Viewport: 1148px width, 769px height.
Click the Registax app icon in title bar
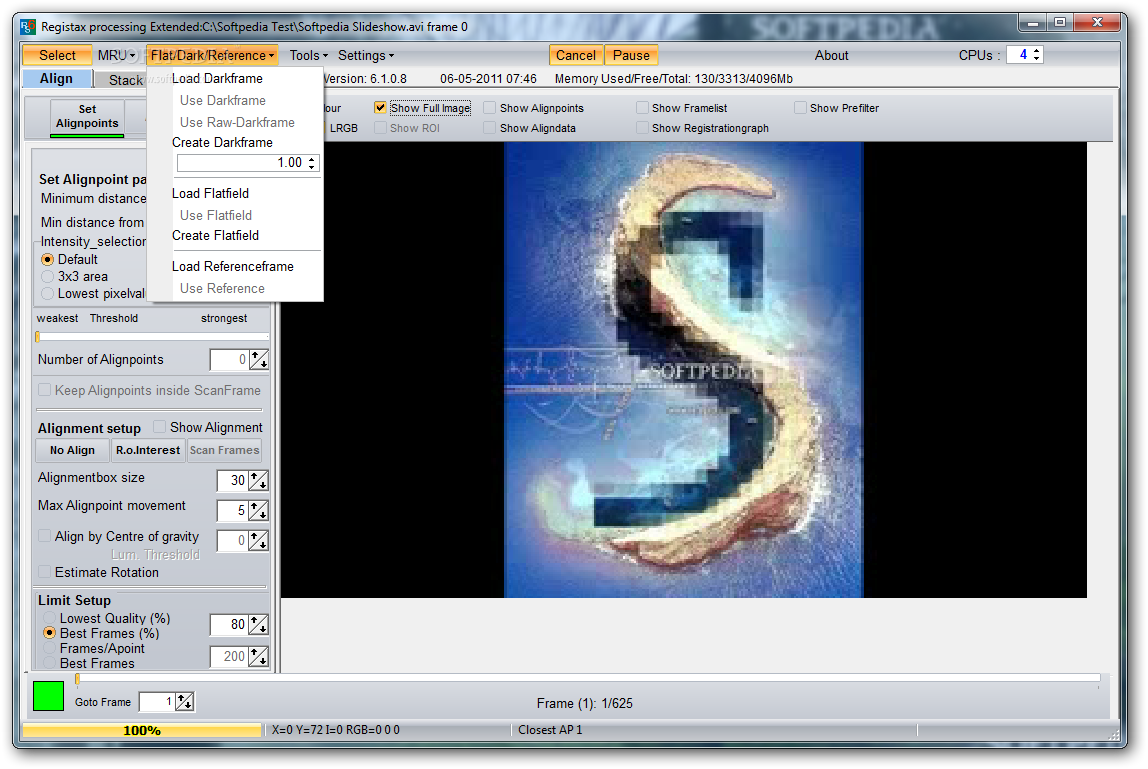pyautogui.click(x=28, y=27)
